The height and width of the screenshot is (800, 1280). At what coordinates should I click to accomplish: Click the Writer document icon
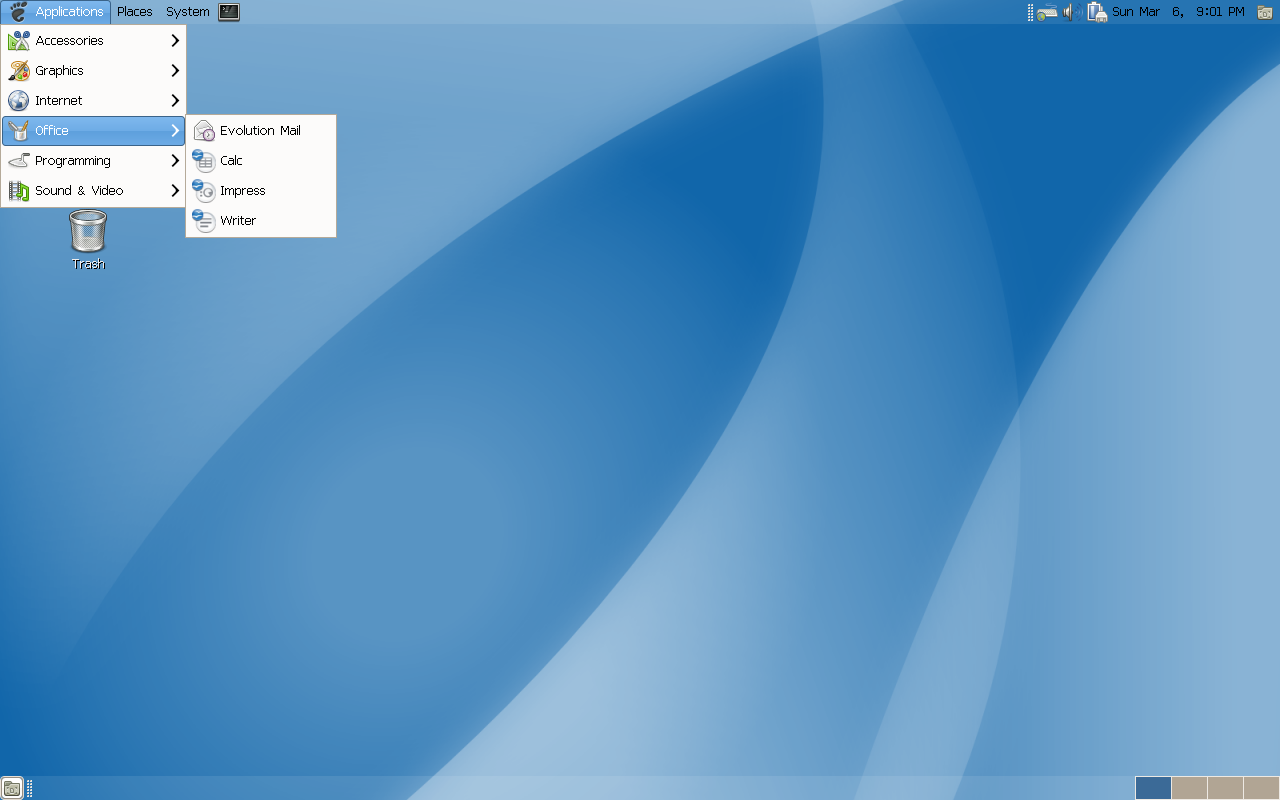204,221
